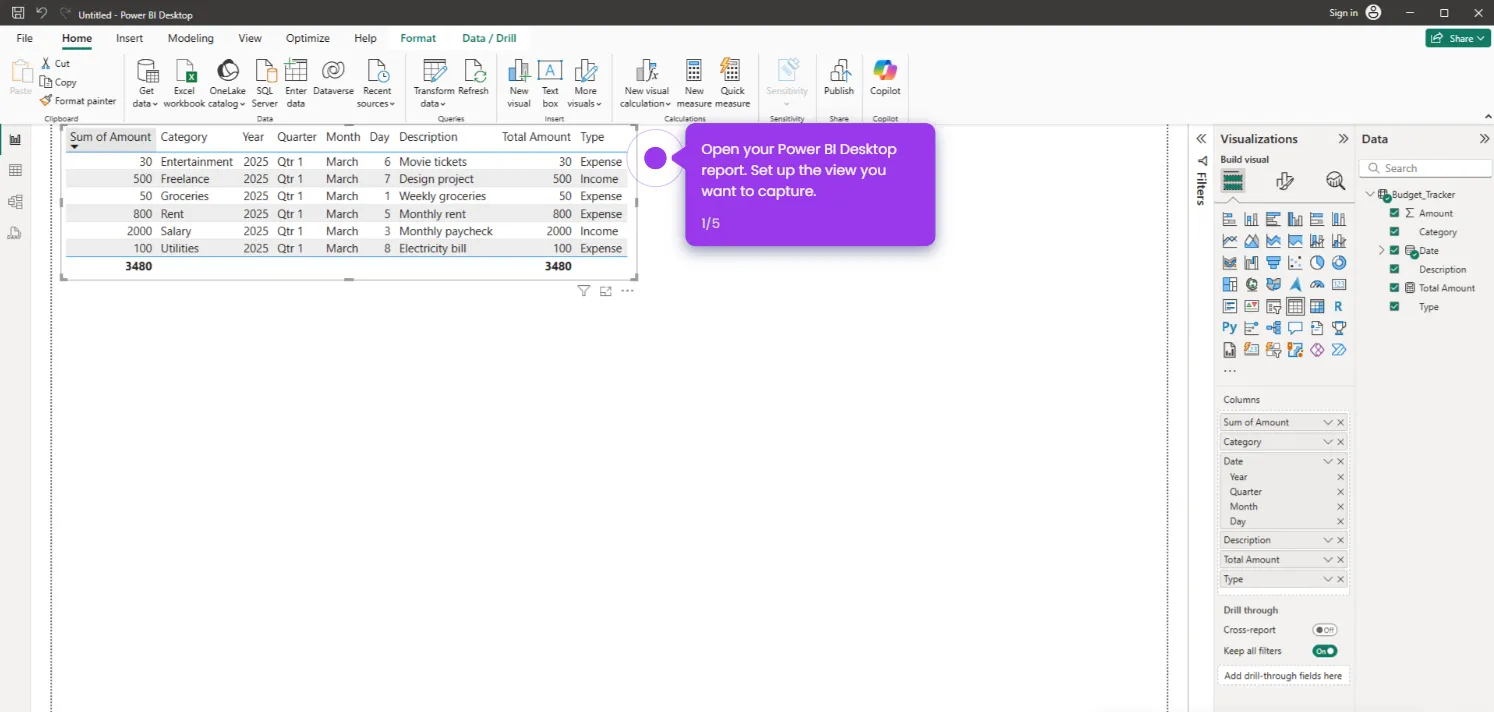Screen dimensions: 1494x712
Task: Open DAX query view in left sidebar
Action: [x=15, y=233]
